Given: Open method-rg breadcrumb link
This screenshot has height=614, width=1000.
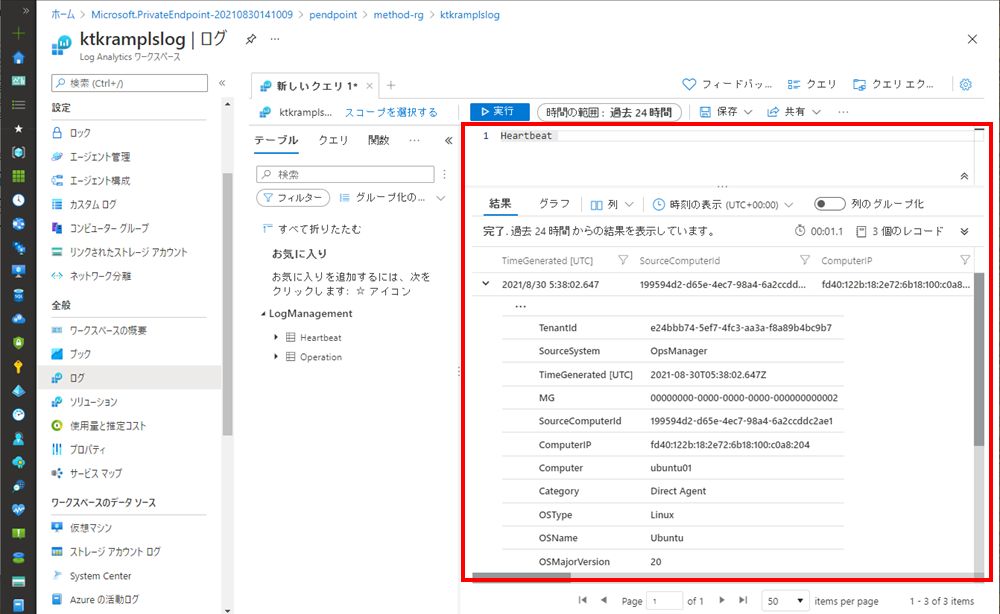Looking at the screenshot, I should (x=399, y=15).
